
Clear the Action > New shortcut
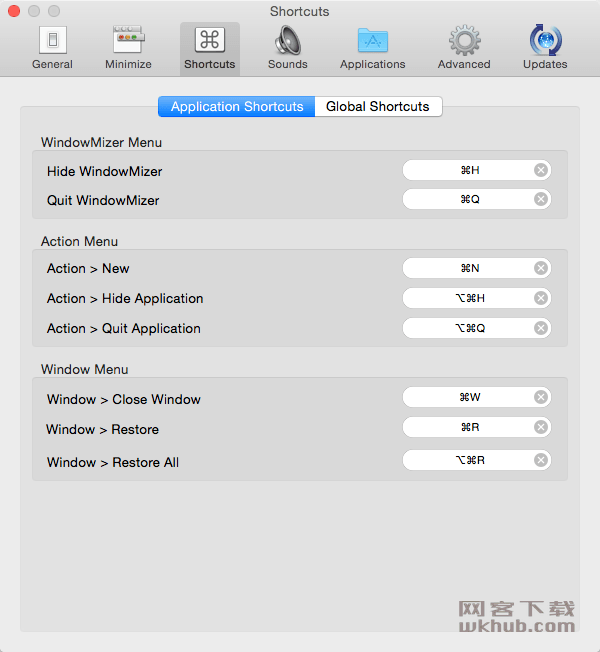[x=541, y=268]
